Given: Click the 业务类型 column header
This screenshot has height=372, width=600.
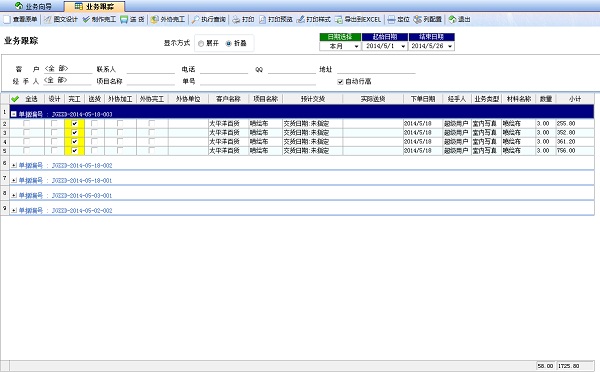Looking at the screenshot, I should click(486, 99).
